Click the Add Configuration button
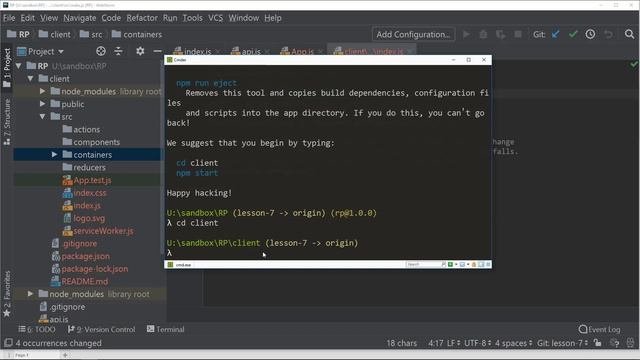The height and width of the screenshot is (360, 640). click(413, 34)
